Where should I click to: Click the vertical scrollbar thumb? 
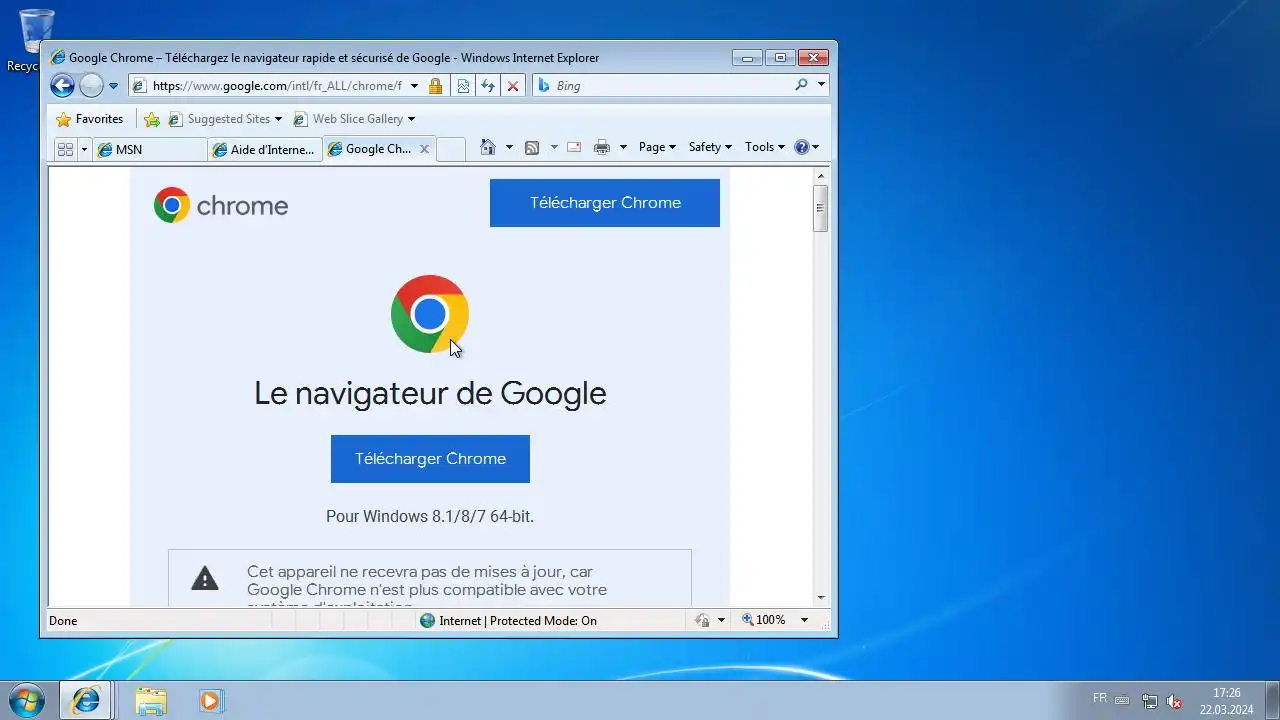click(821, 208)
